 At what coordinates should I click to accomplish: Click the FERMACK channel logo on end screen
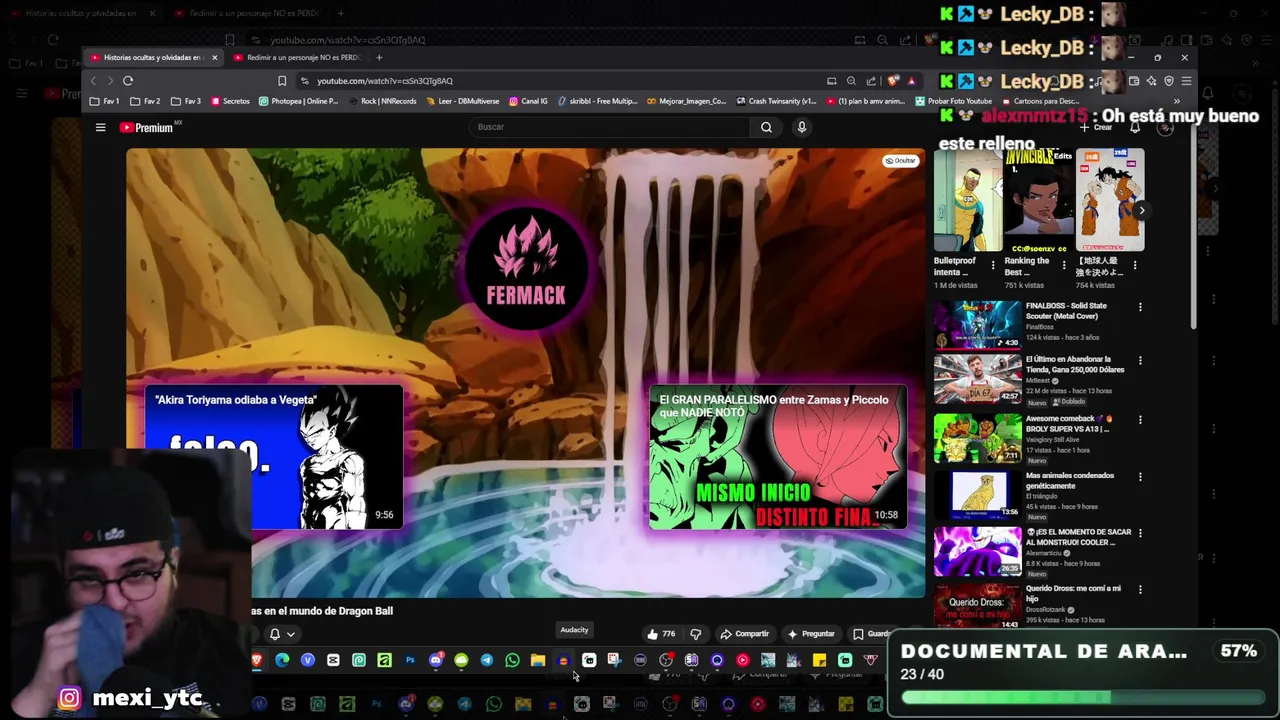526,267
